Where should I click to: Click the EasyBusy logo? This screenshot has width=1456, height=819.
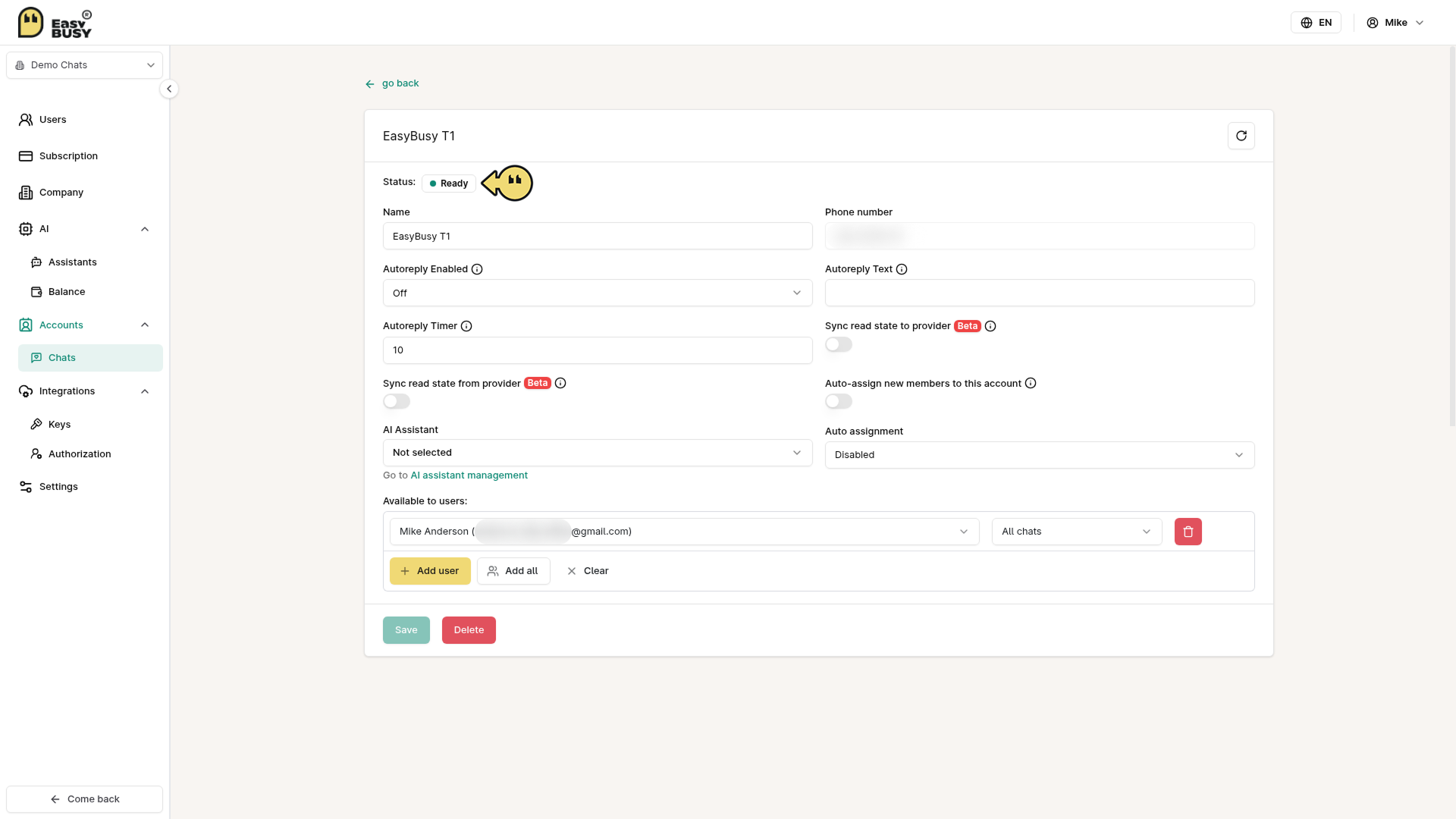tap(55, 23)
